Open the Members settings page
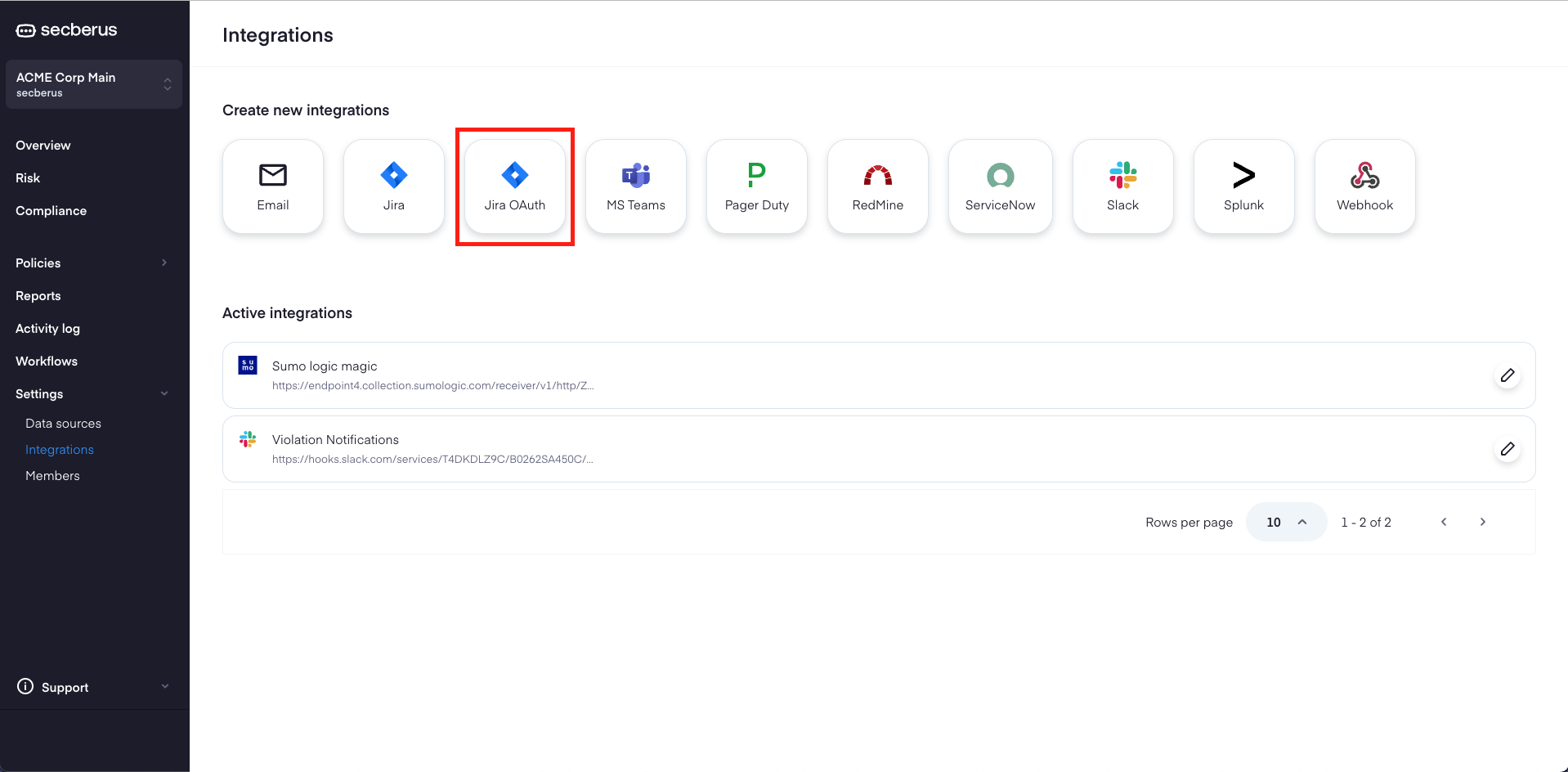The height and width of the screenshot is (772, 1568). coord(52,476)
